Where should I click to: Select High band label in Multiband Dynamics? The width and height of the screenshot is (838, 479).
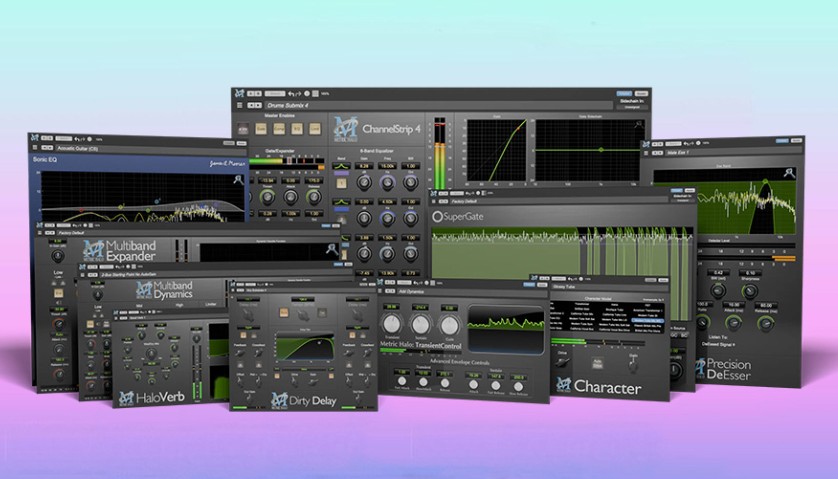179,305
